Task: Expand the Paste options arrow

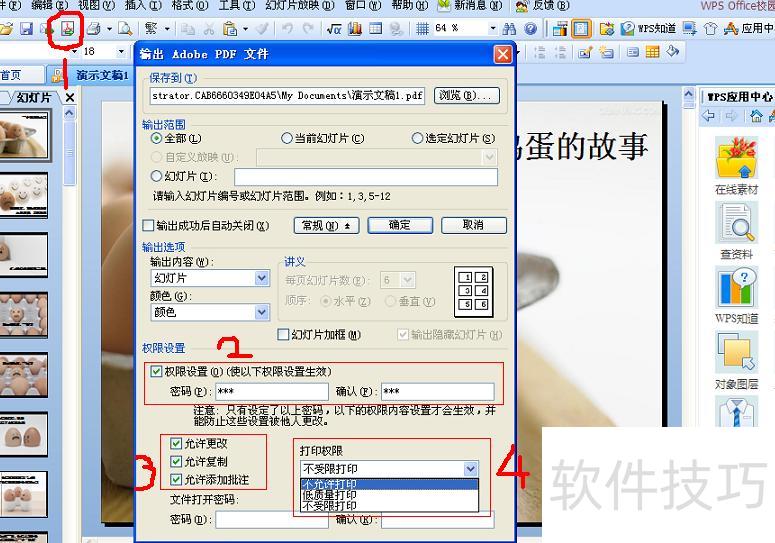Action: click(x=245, y=29)
